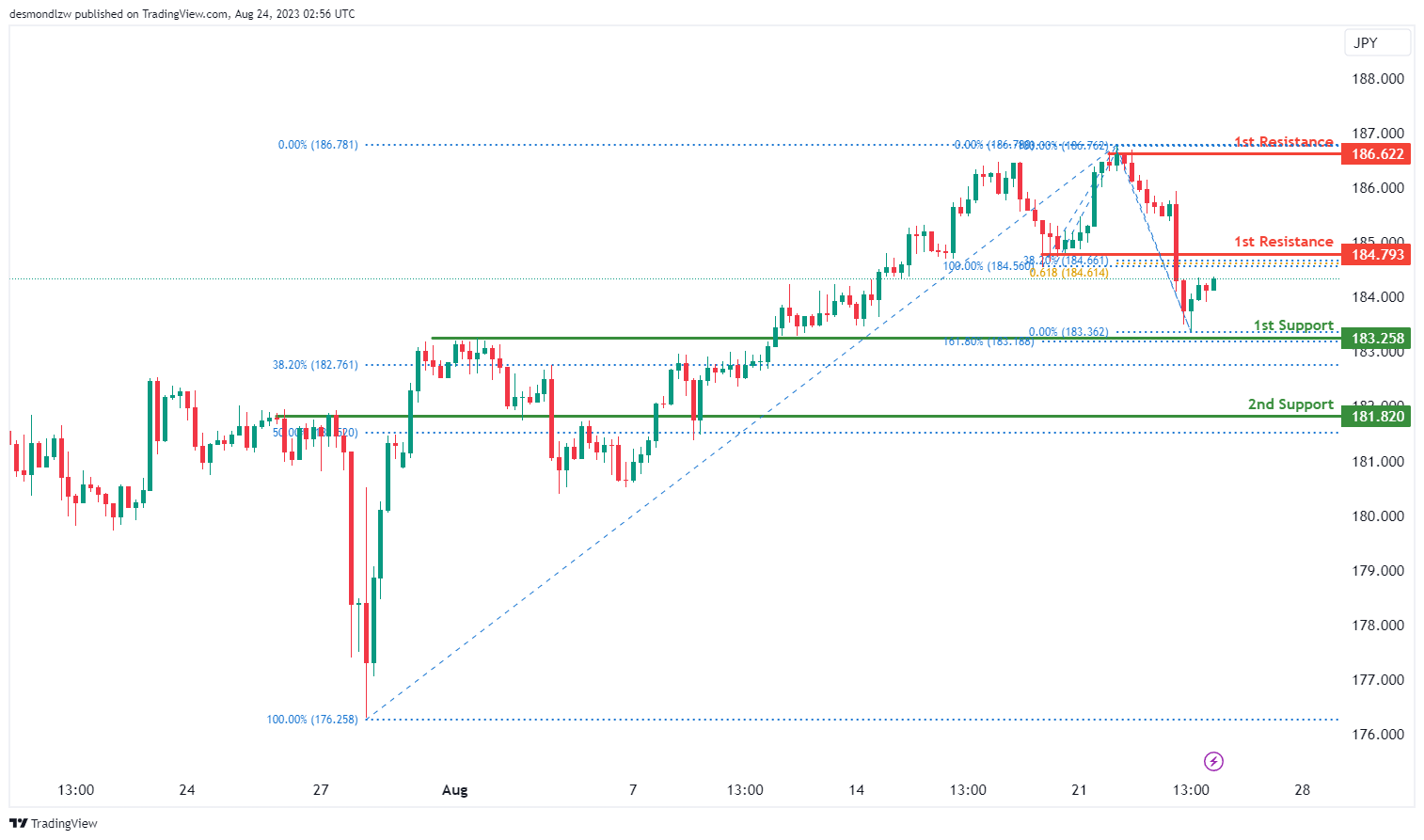The height and width of the screenshot is (840, 1424).
Task: Select the 100.00% (176.258) Fibonacci label
Action: (312, 720)
